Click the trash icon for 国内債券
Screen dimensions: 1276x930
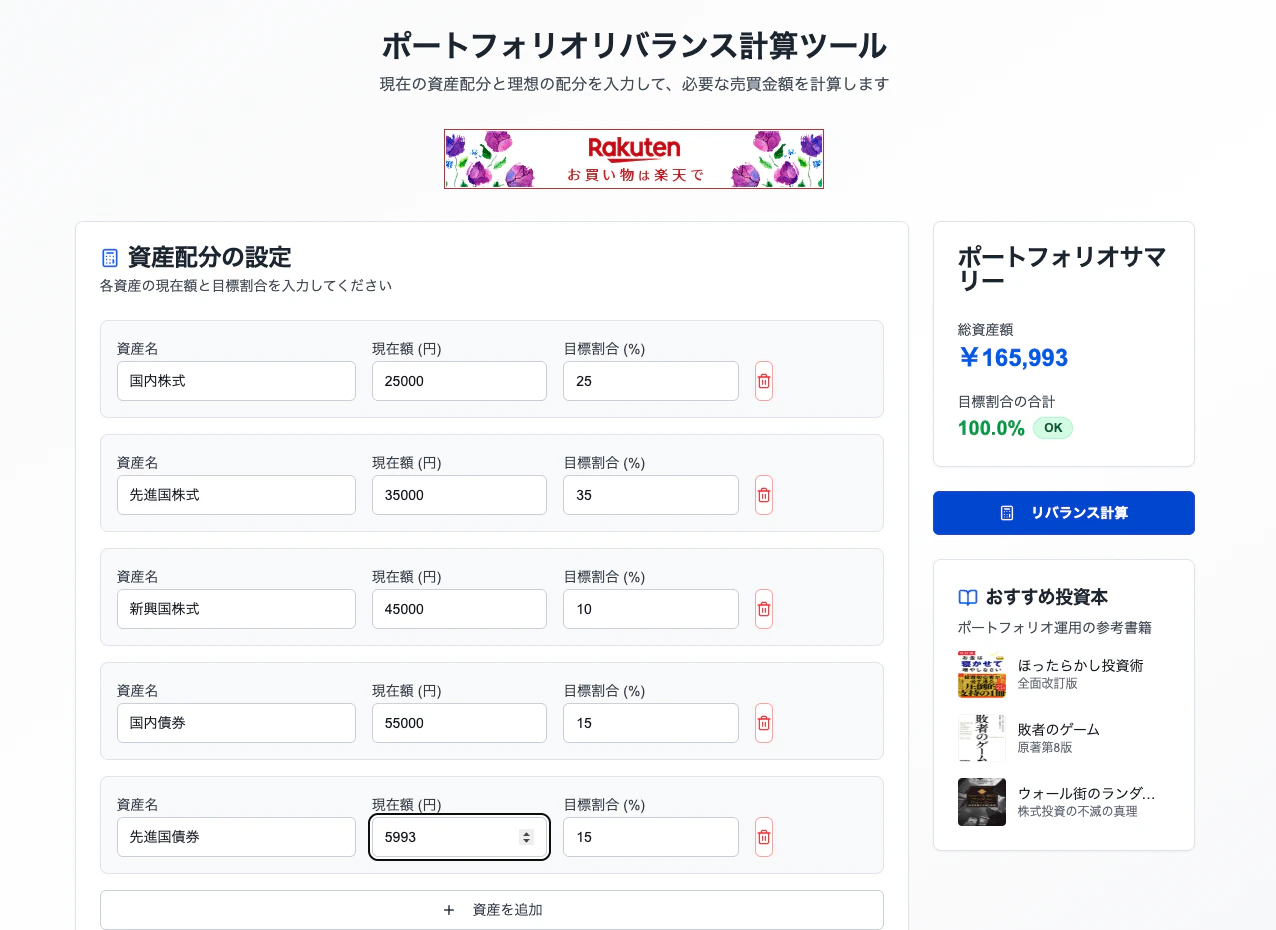tap(763, 723)
